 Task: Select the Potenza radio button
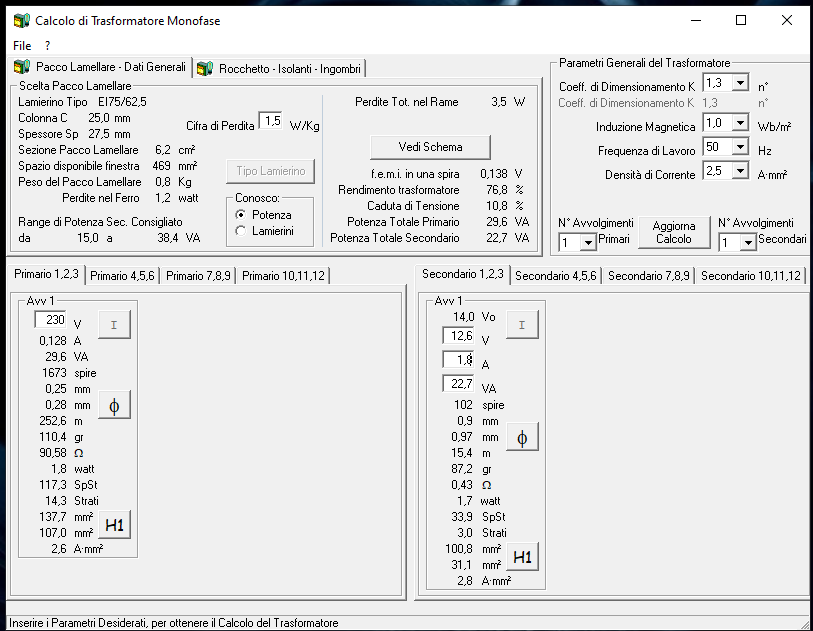coord(240,215)
